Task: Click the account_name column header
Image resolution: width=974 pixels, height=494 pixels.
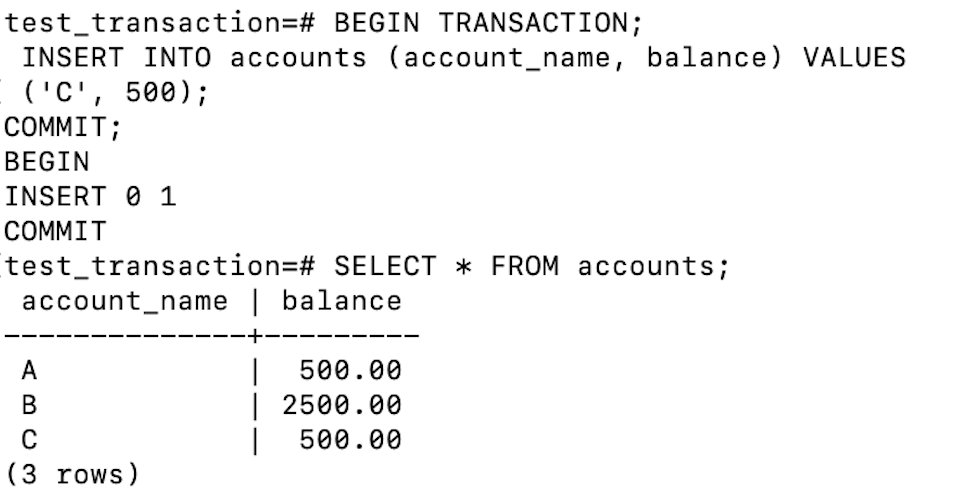Action: 125,303
